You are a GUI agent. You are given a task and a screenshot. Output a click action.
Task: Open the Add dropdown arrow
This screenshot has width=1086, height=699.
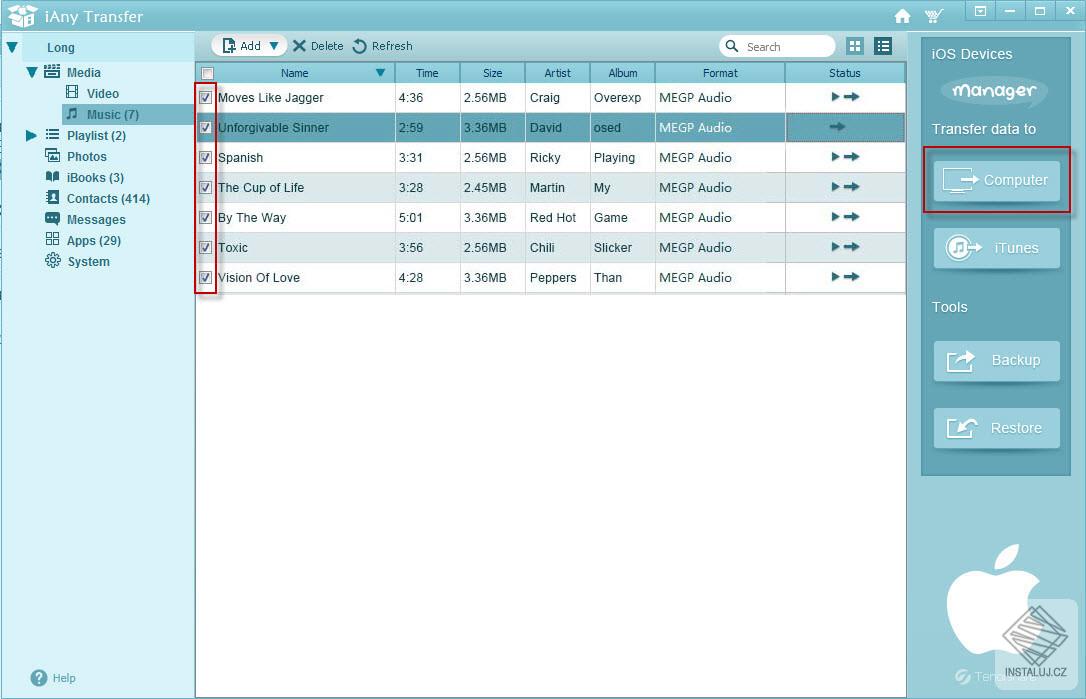(x=274, y=46)
